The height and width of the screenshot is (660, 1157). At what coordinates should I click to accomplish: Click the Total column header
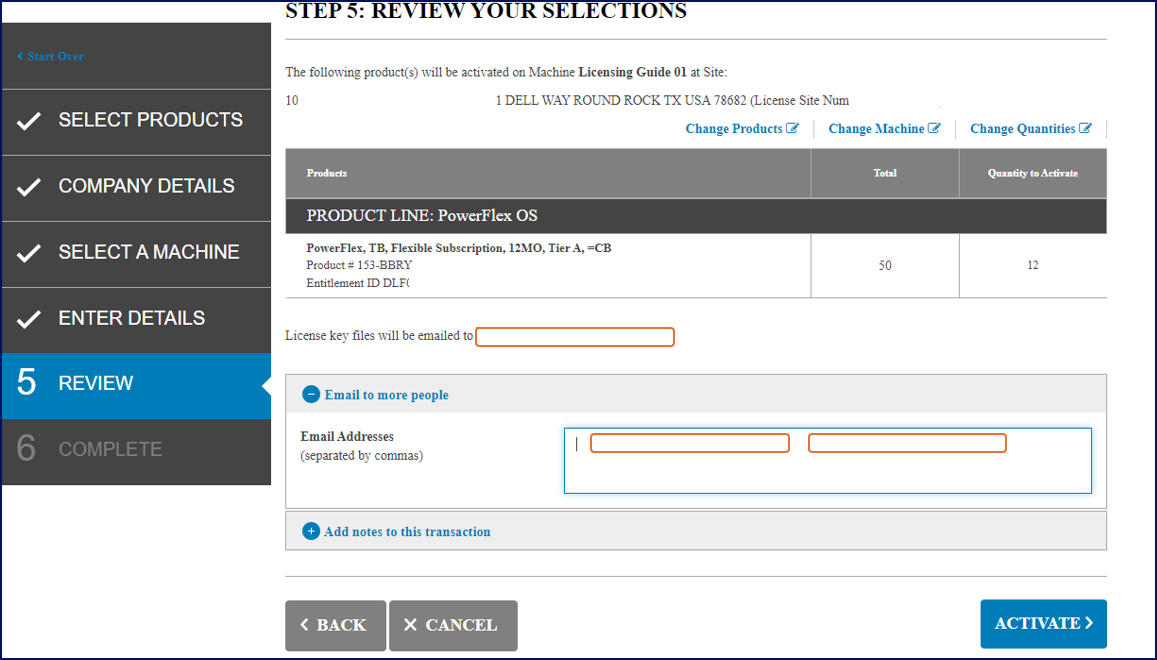[885, 173]
